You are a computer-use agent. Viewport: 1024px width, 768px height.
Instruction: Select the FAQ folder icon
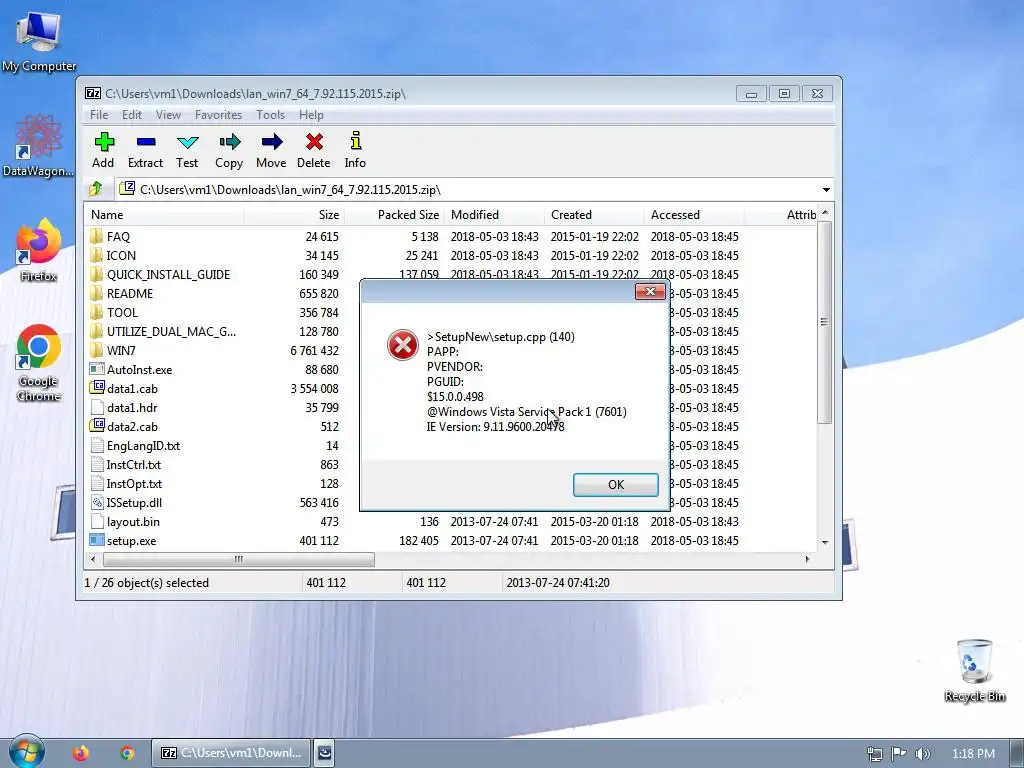(x=97, y=236)
